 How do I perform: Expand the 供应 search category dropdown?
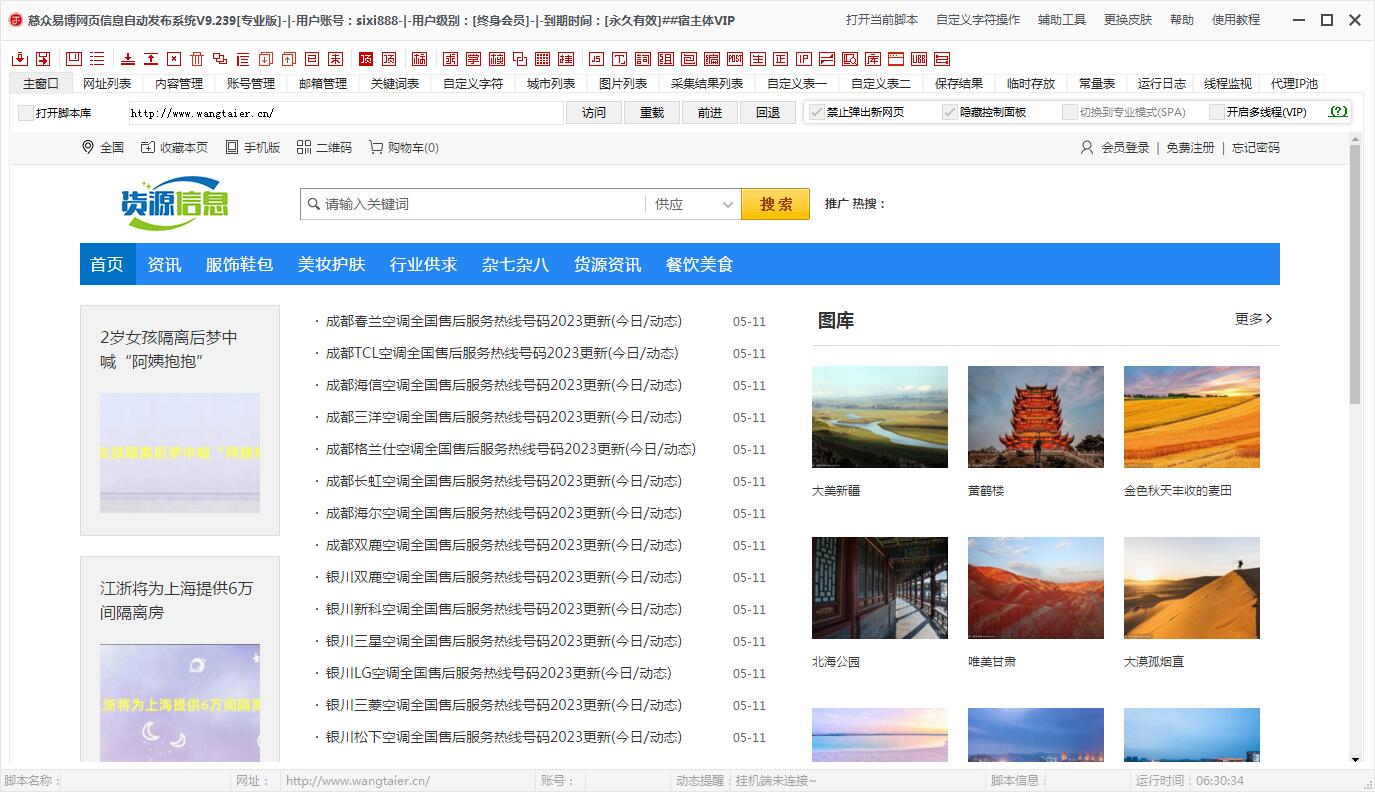click(694, 204)
